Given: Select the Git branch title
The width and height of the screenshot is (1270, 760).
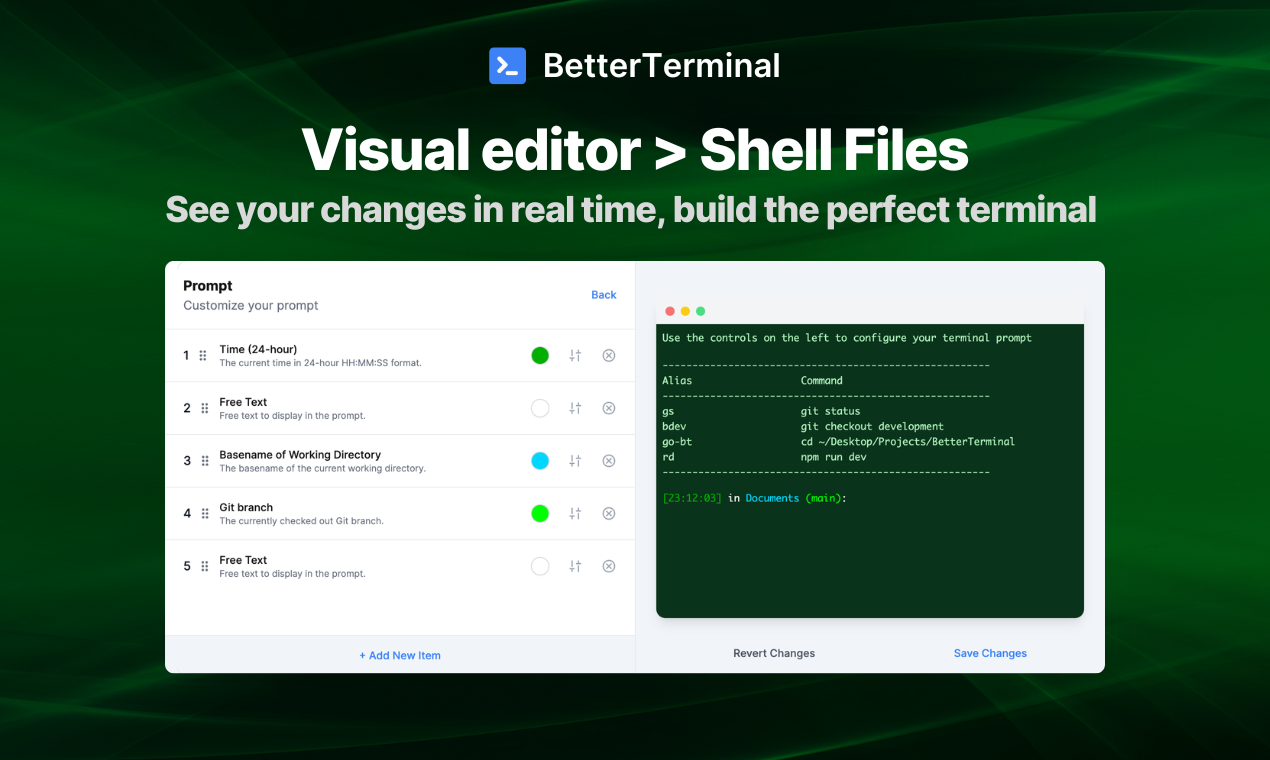Looking at the screenshot, I should coord(246,508).
